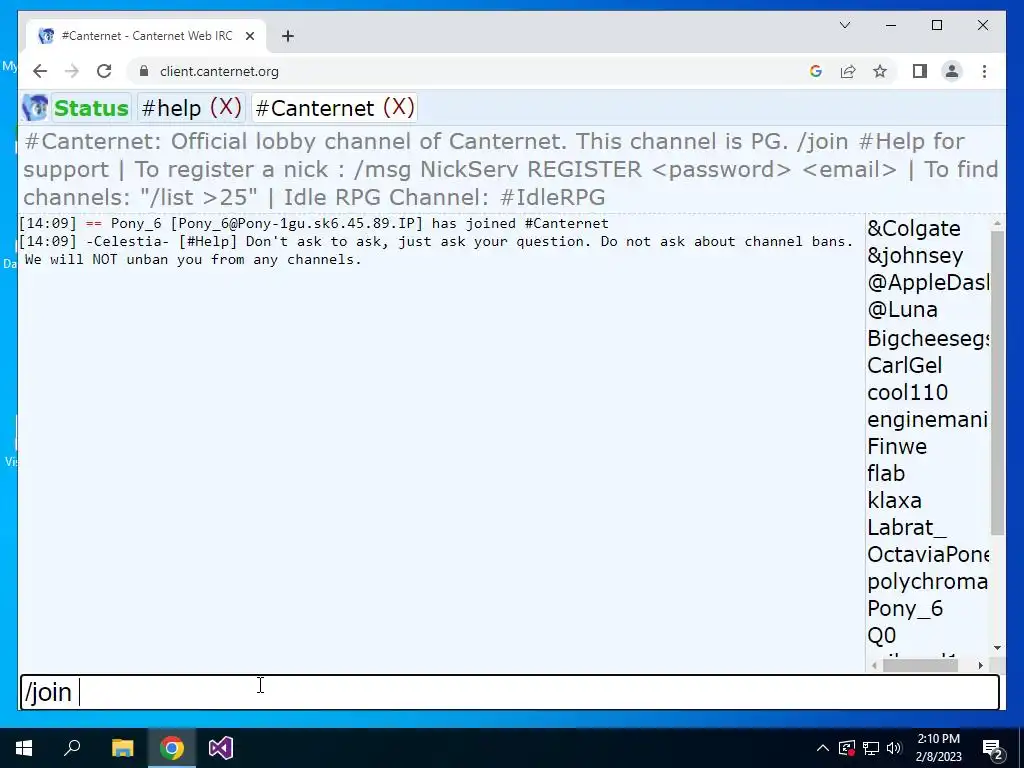This screenshot has height=768, width=1024.
Task: Select user @AppleDash in nick list
Action: click(928, 283)
